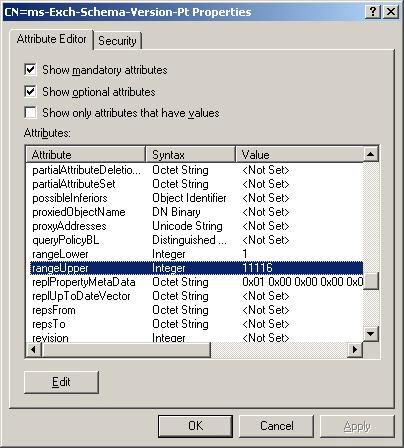The image size is (404, 448).
Task: Click the horizontal scroll left arrow
Action: click(x=33, y=350)
